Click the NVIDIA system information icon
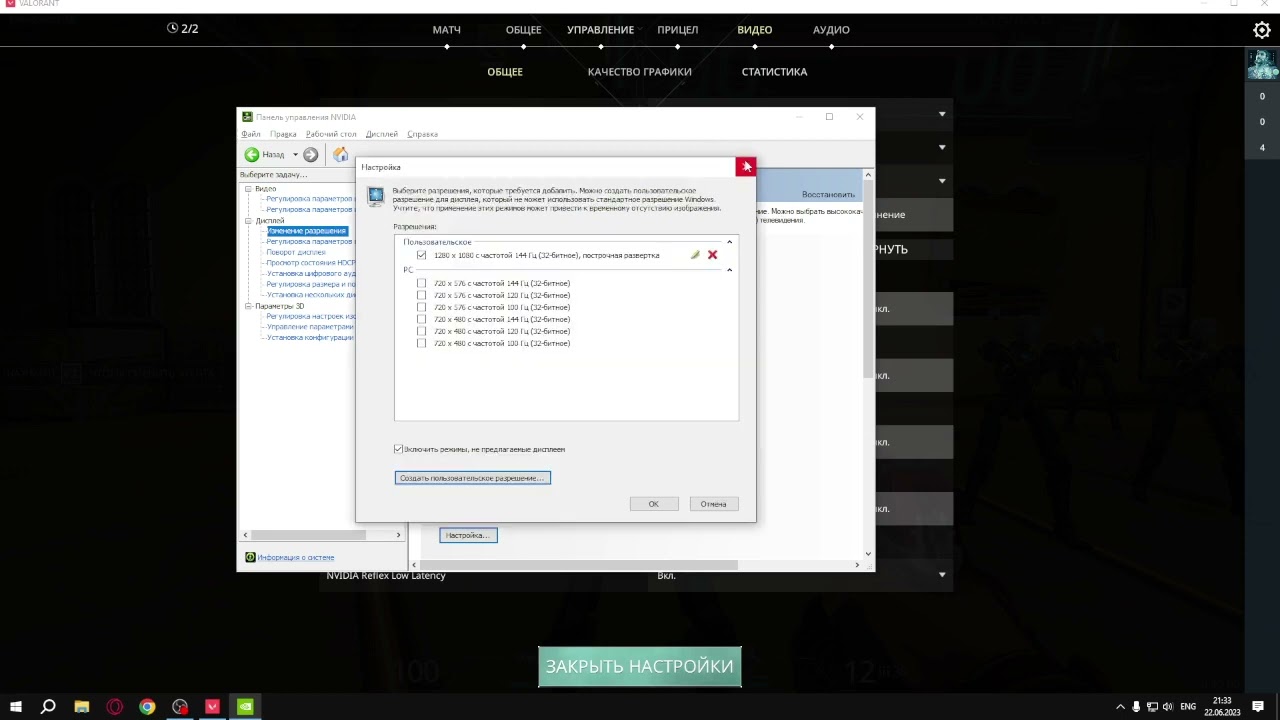Viewport: 1280px width, 720px height. click(x=250, y=557)
